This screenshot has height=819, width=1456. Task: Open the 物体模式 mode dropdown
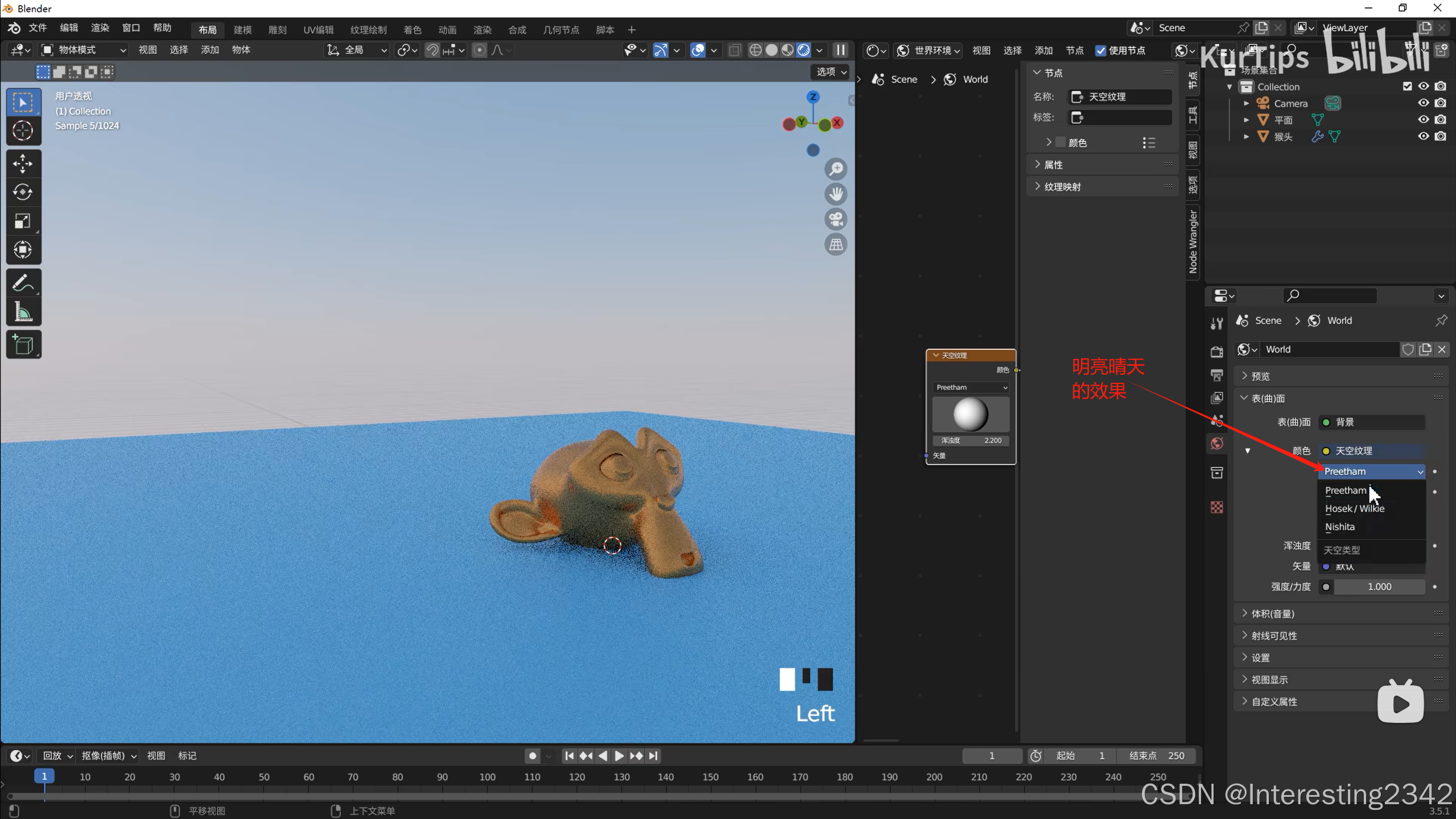coord(84,50)
